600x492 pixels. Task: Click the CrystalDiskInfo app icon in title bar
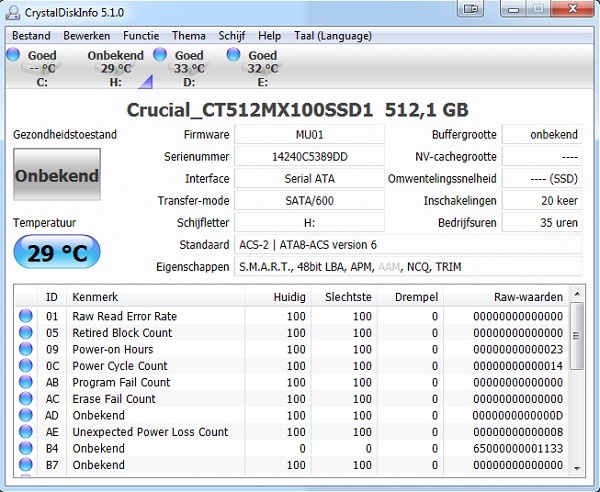(x=13, y=13)
